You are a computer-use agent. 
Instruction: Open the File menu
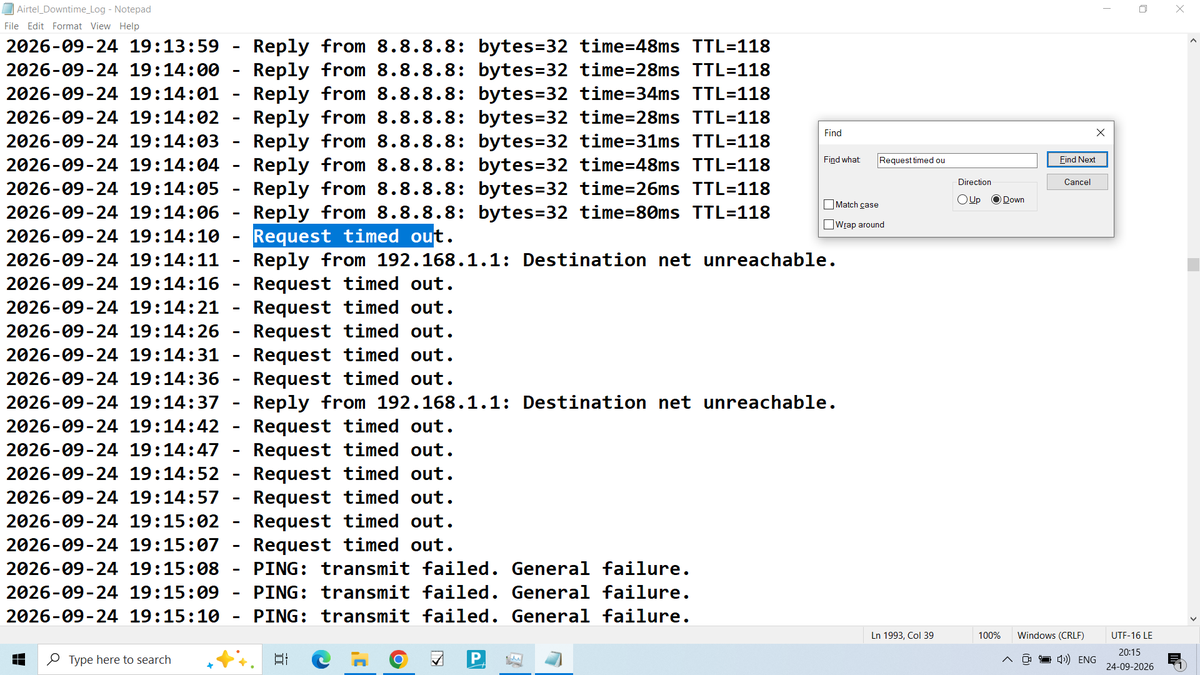click(x=12, y=26)
